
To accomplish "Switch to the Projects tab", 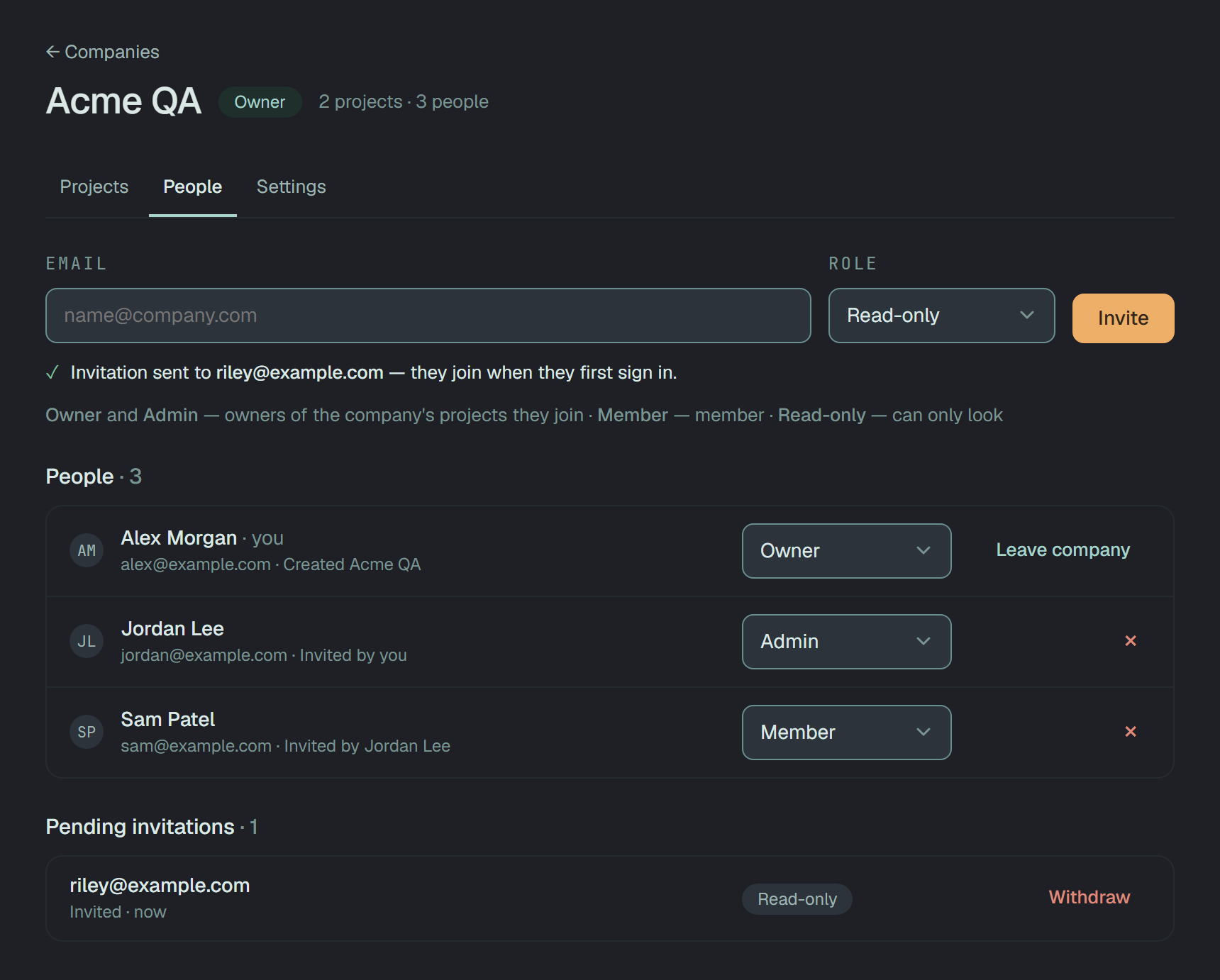I will tap(94, 186).
